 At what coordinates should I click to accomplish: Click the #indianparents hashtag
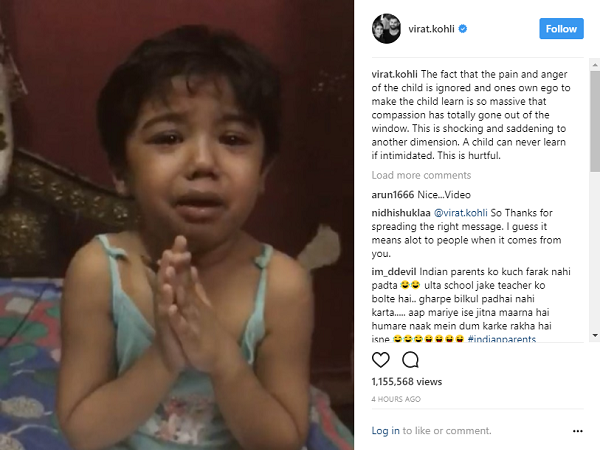[x=501, y=339]
